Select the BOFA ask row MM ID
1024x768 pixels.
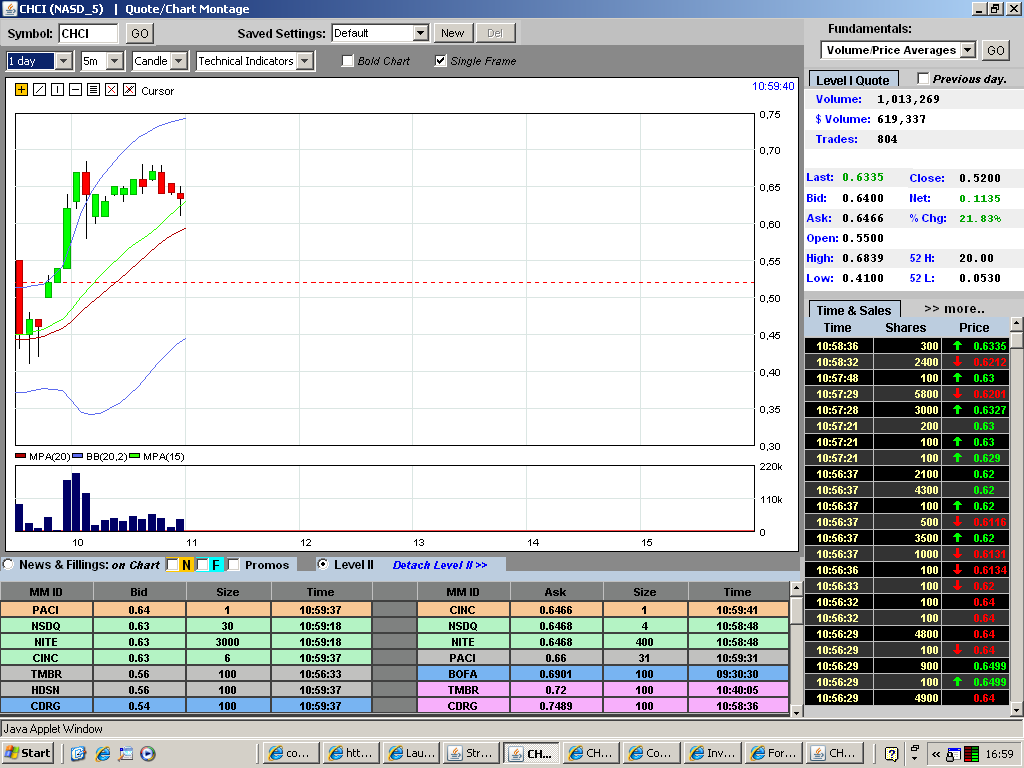(462, 673)
